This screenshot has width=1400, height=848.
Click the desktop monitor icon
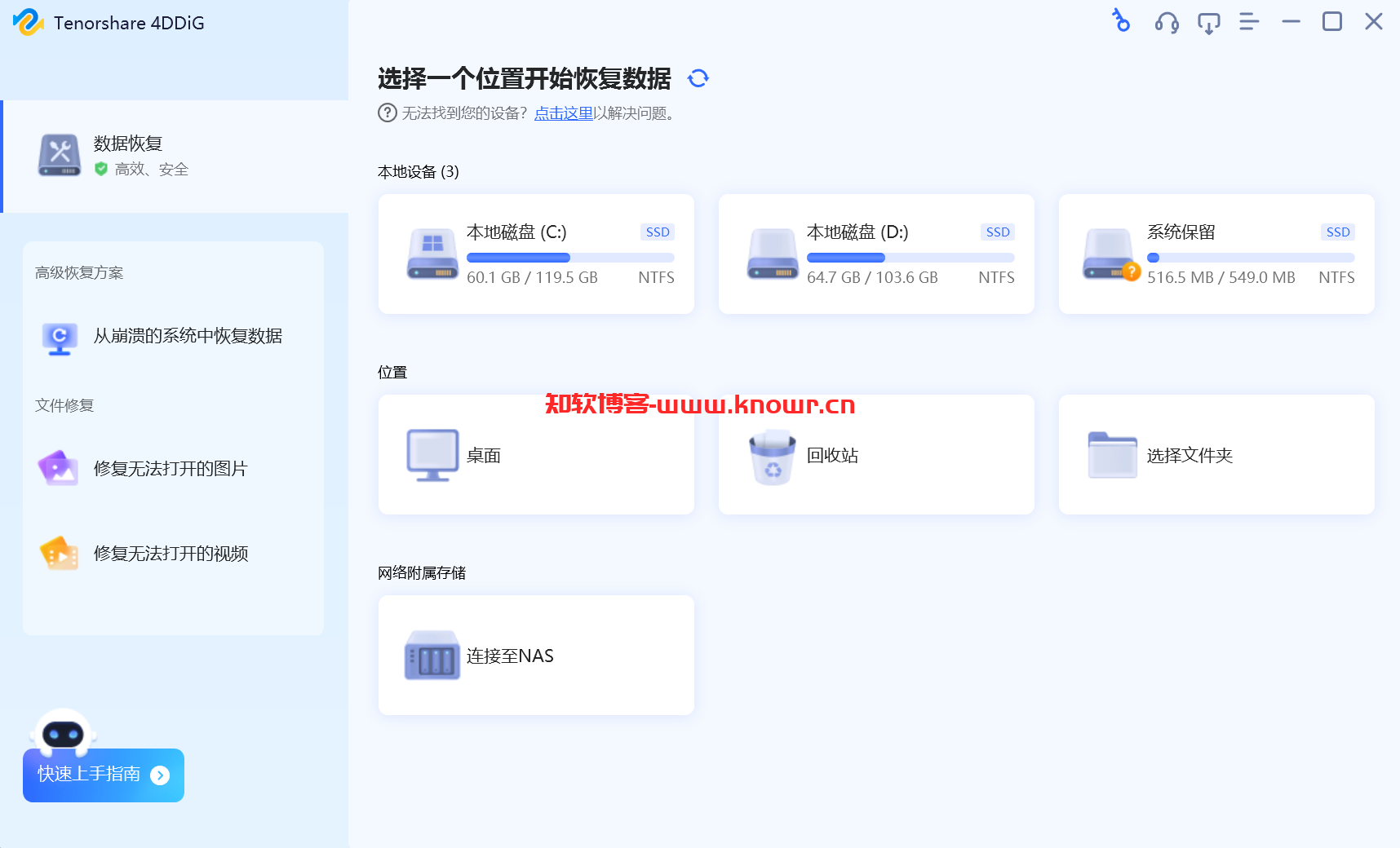point(432,455)
